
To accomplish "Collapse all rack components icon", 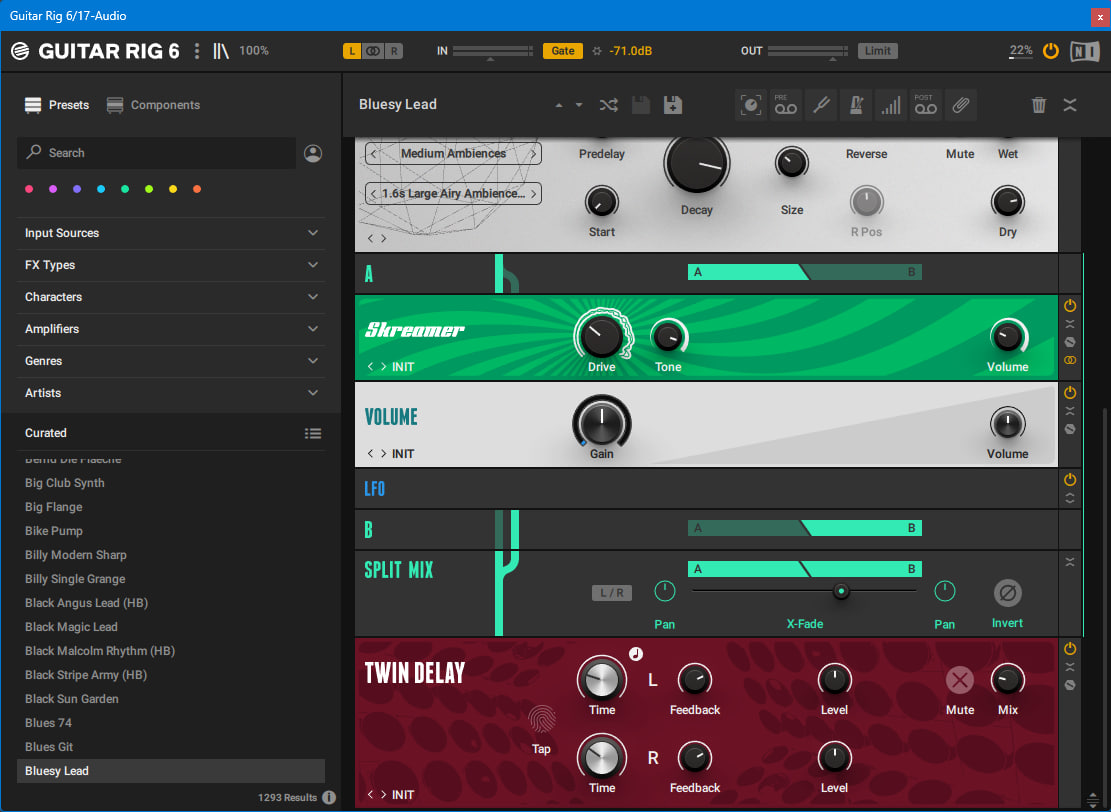I will tap(1070, 106).
